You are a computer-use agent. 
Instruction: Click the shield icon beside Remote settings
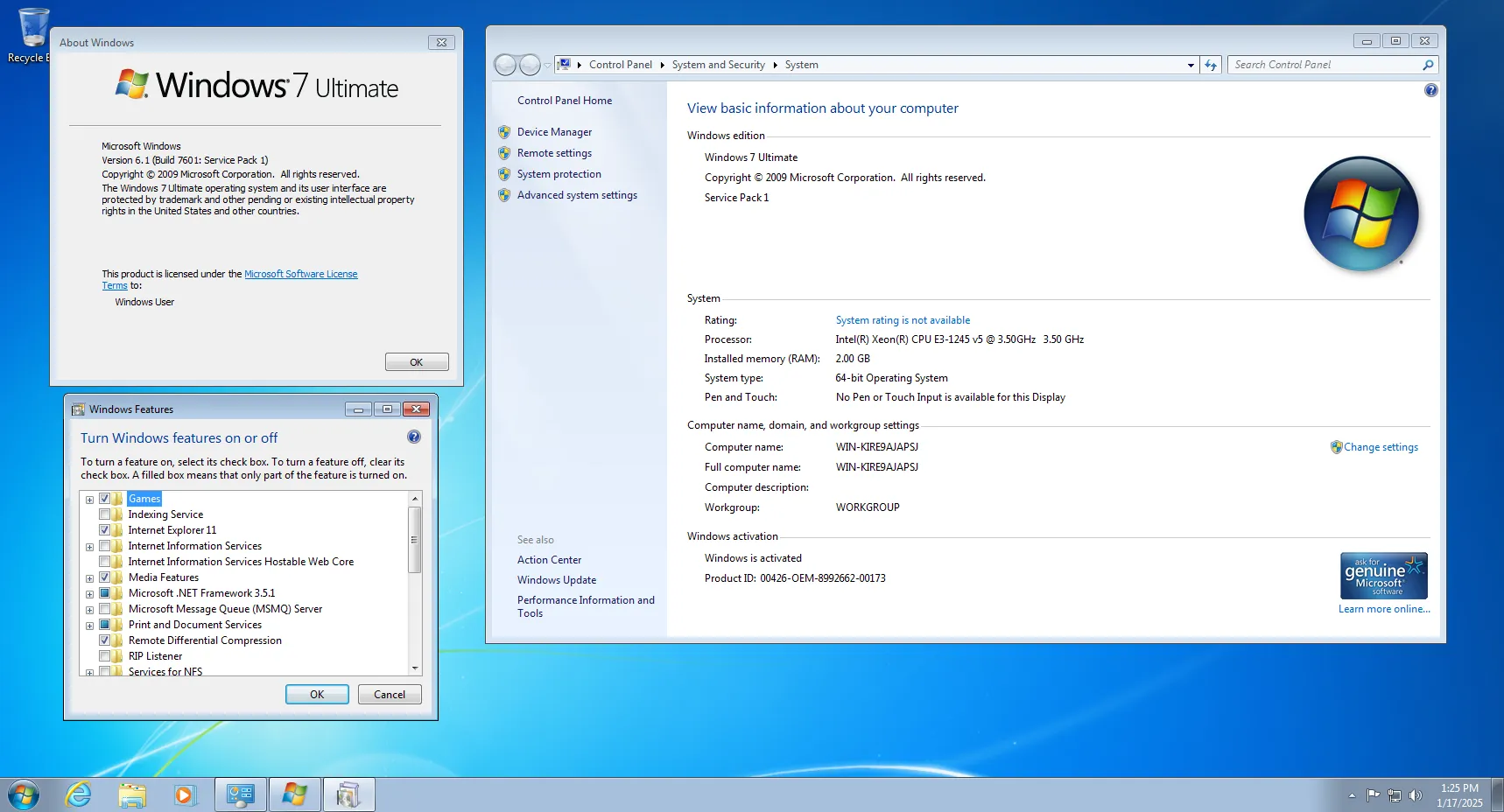504,153
